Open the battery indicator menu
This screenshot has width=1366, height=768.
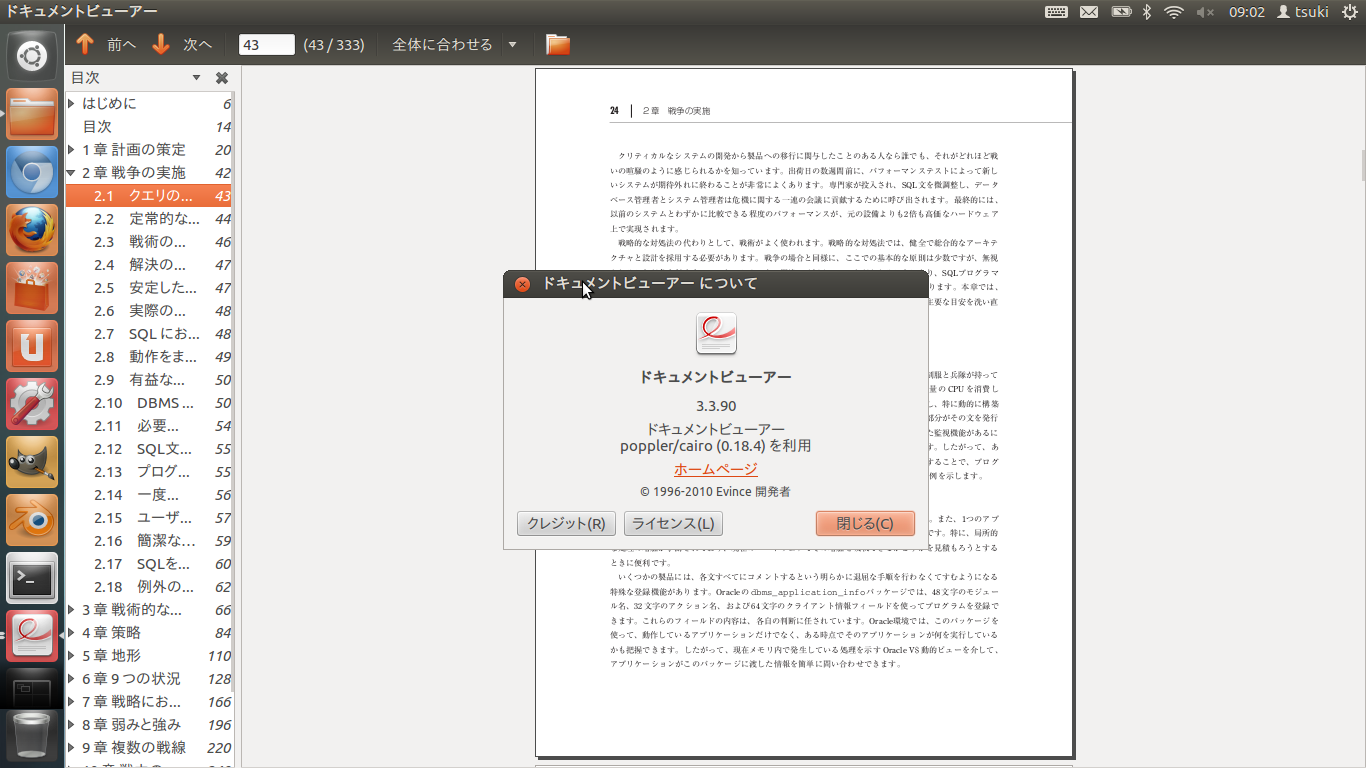tap(1121, 12)
